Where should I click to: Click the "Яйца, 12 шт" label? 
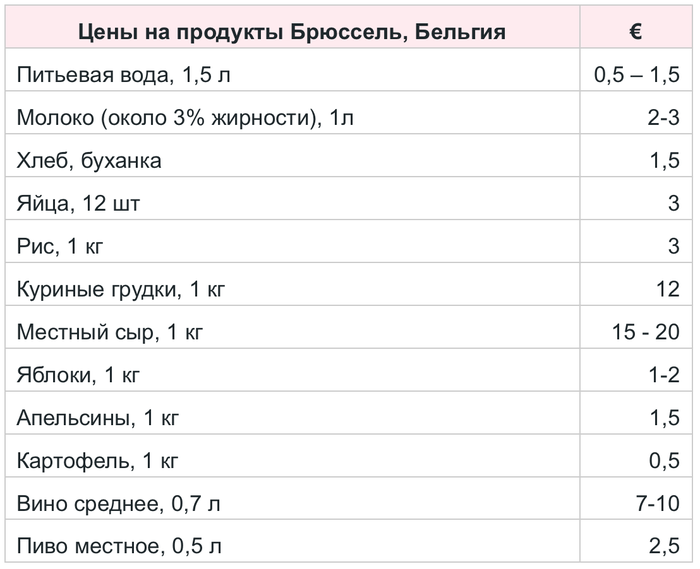(x=79, y=204)
